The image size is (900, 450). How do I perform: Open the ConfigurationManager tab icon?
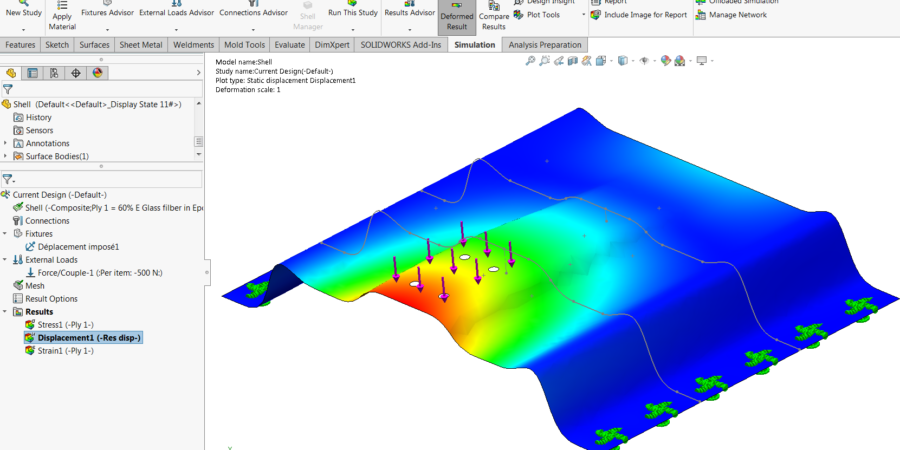[55, 73]
